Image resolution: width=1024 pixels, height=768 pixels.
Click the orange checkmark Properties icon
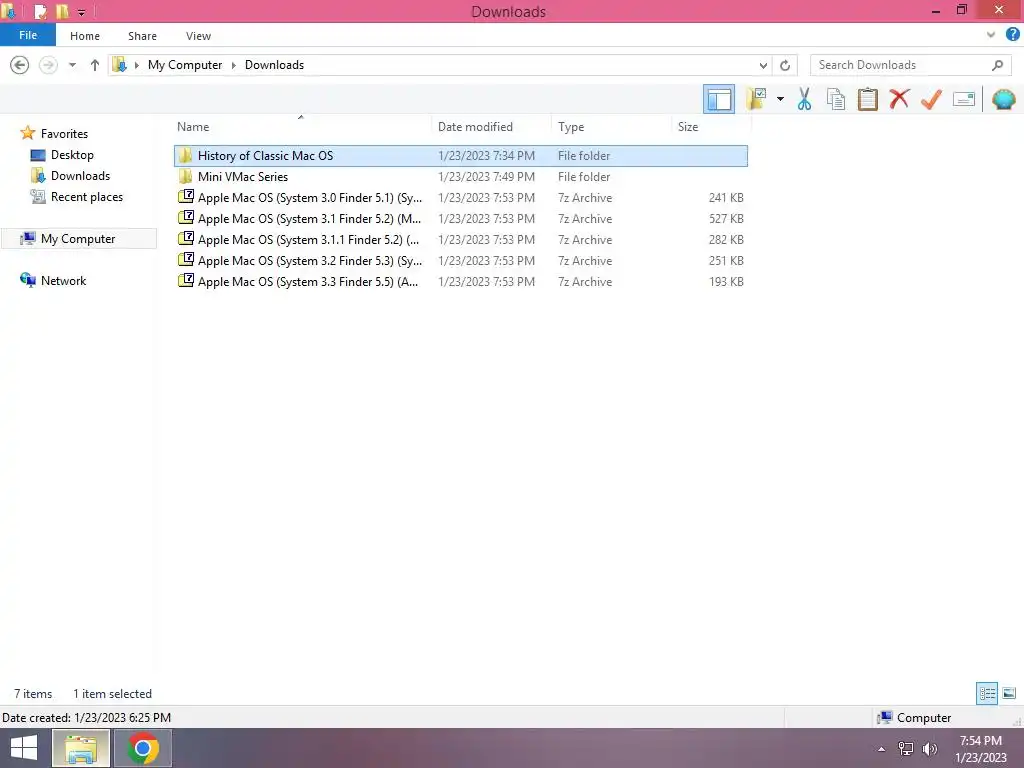pos(931,99)
